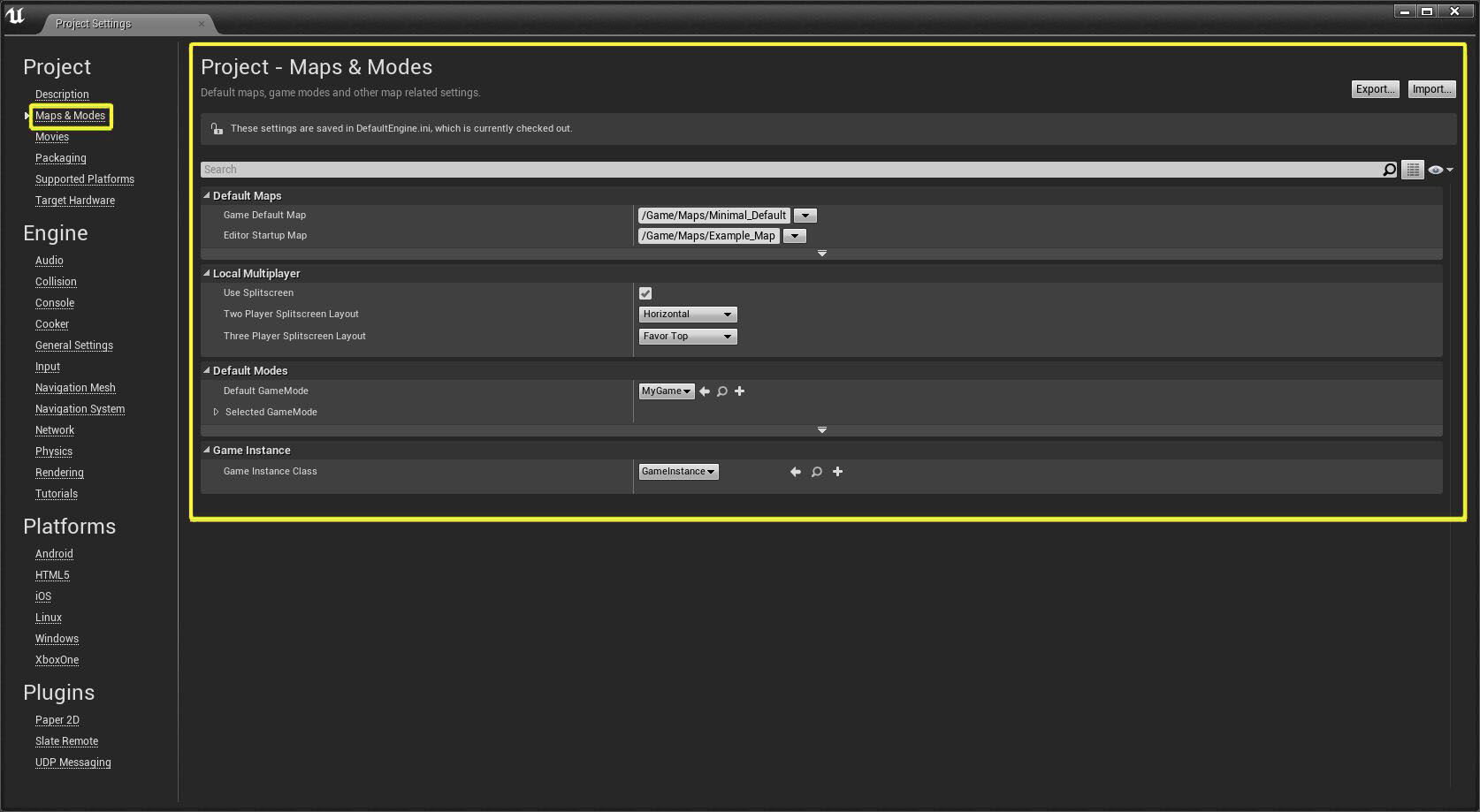Collapse the Default Maps category
This screenshot has width=1480, height=812.
[207, 195]
